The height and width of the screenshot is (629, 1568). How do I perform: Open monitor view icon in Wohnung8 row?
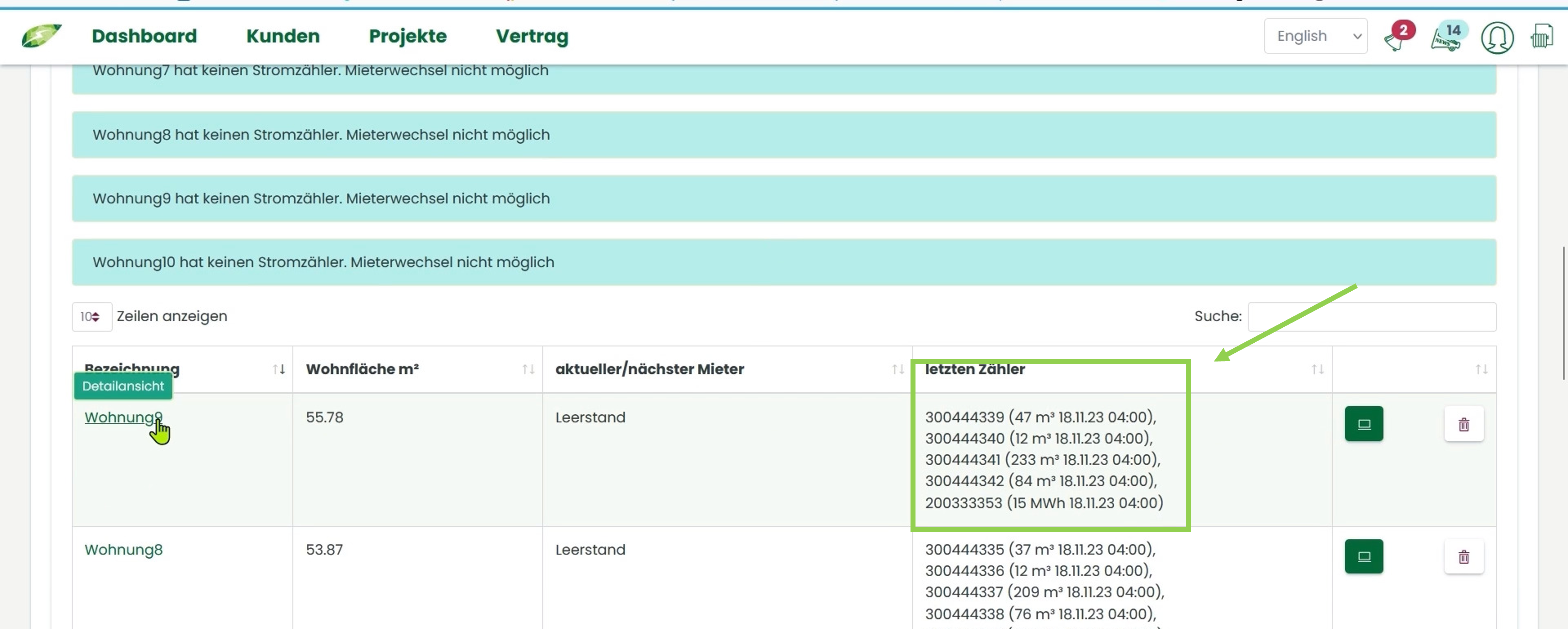pos(1364,556)
